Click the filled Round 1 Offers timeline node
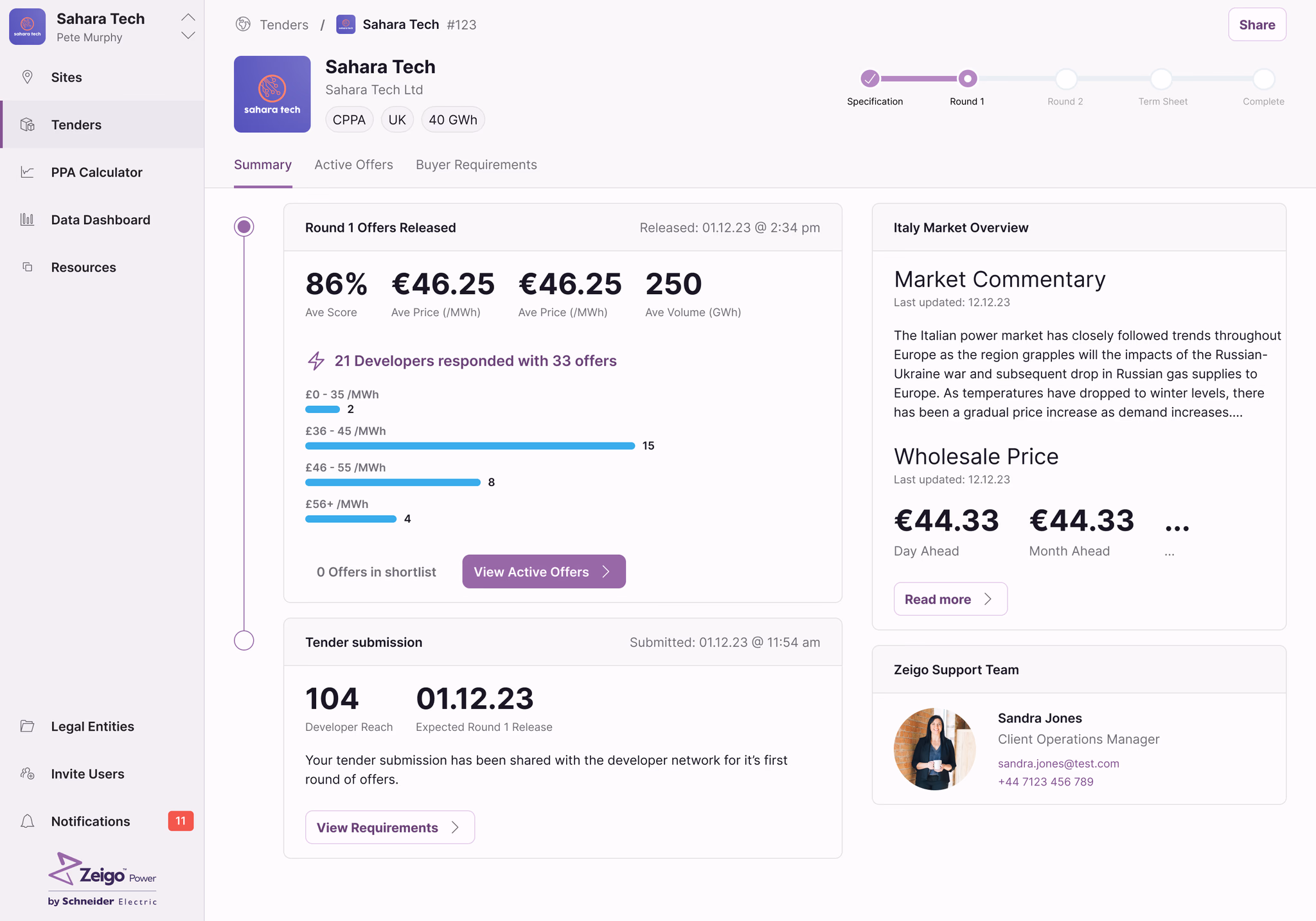 [244, 227]
